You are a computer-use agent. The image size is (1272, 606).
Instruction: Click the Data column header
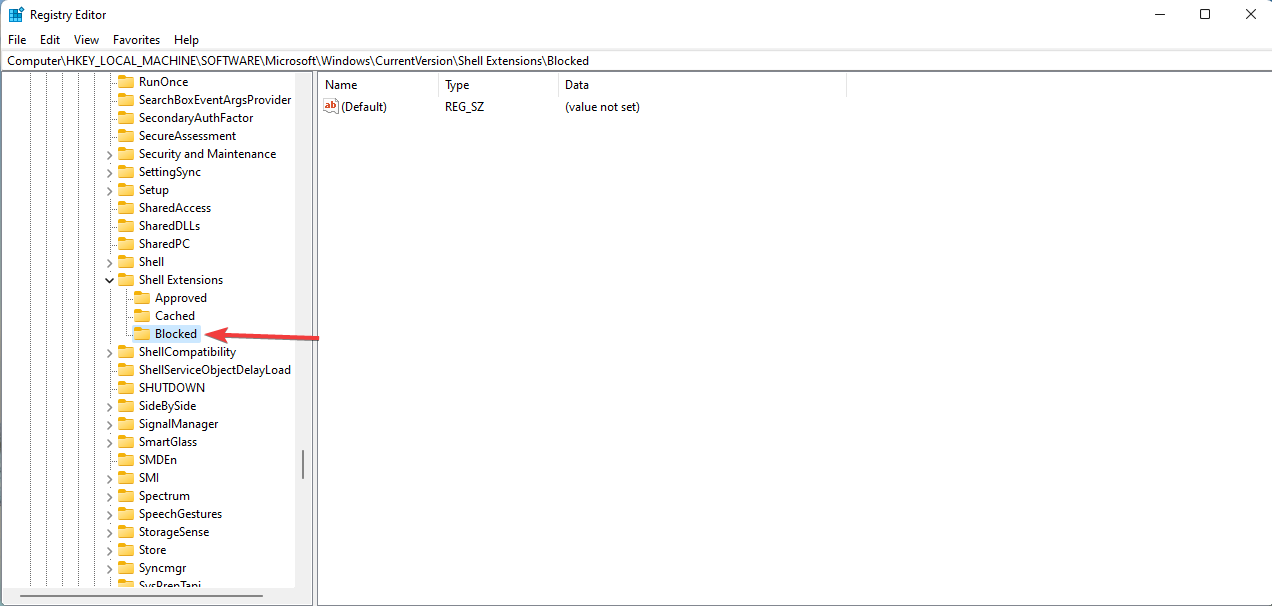[x=702, y=85]
